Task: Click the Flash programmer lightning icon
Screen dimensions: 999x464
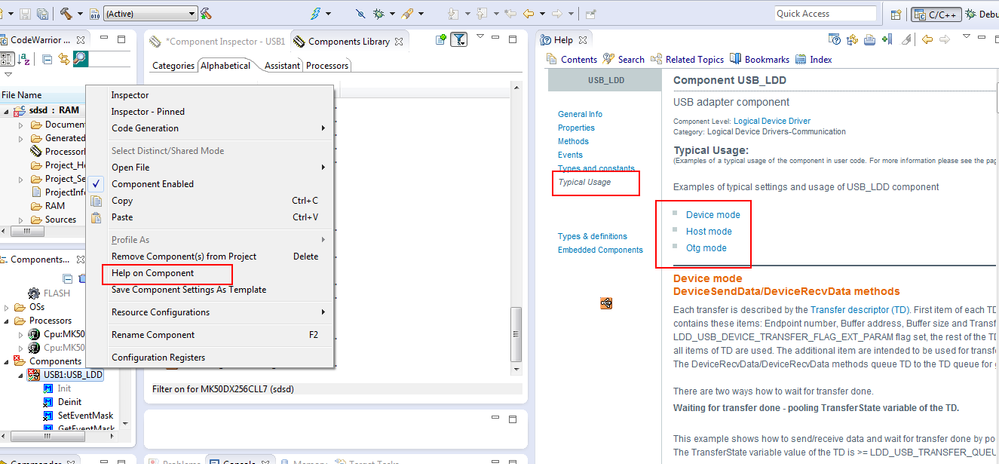Action: pyautogui.click(x=315, y=13)
